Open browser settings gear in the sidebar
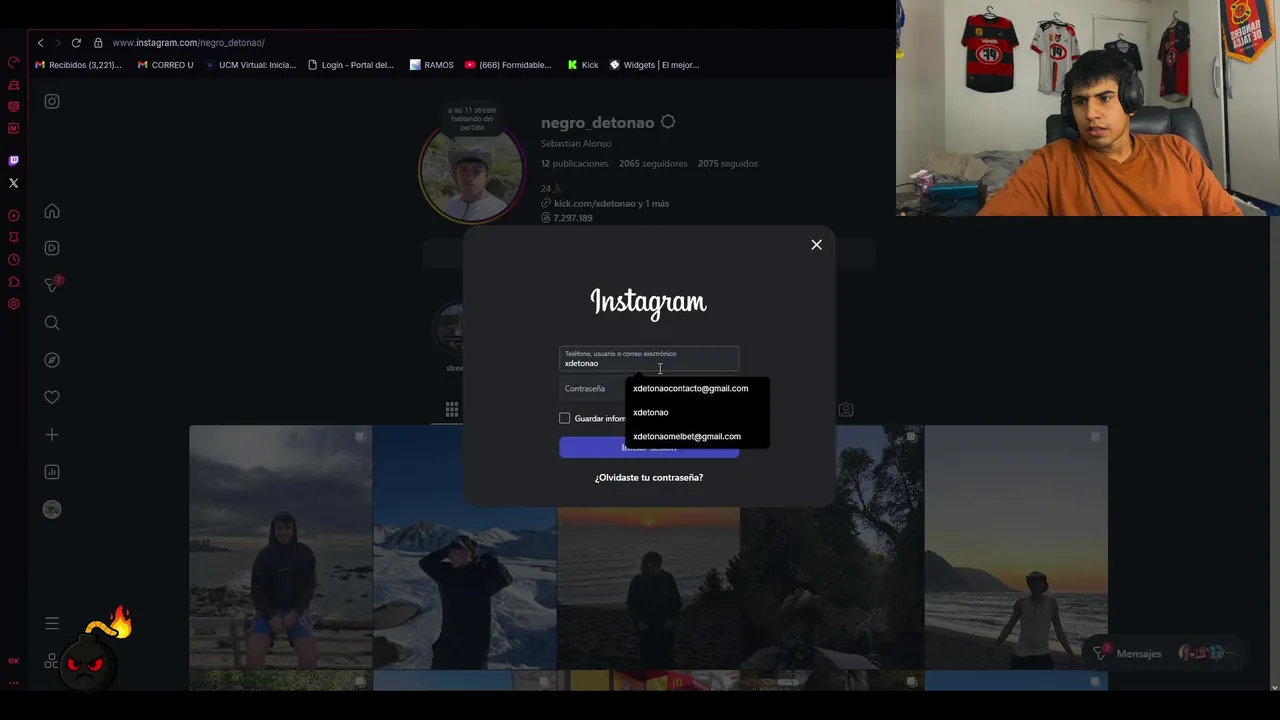Screen dimensions: 1280x720 click(x=14, y=304)
